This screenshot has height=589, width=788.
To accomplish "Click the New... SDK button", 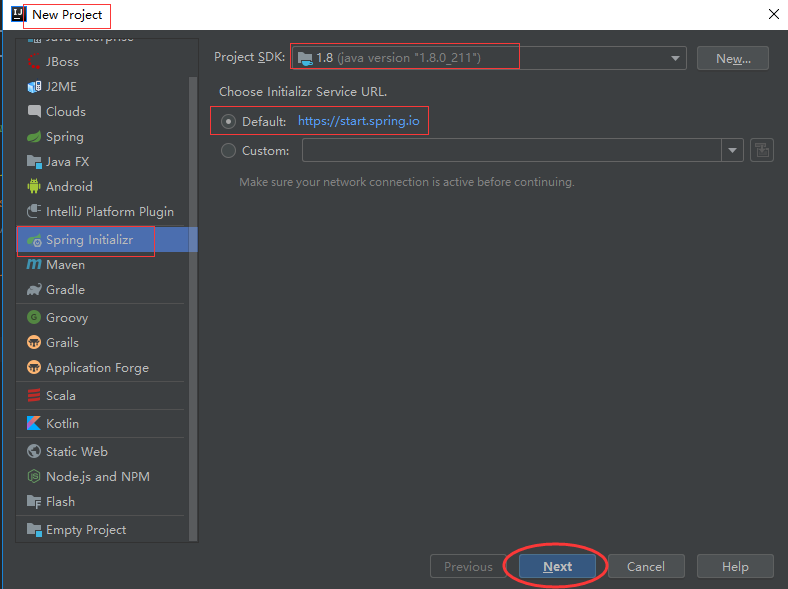I will point(733,59).
